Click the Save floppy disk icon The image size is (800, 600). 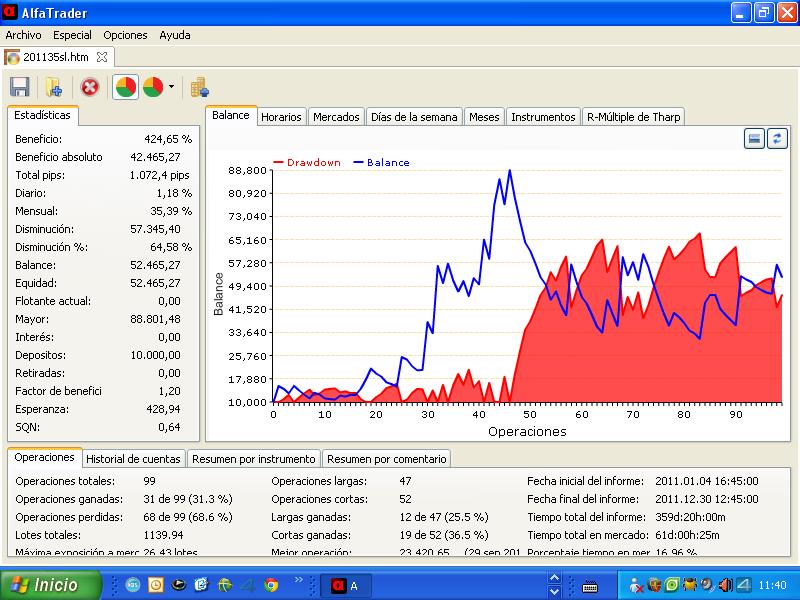(19, 87)
